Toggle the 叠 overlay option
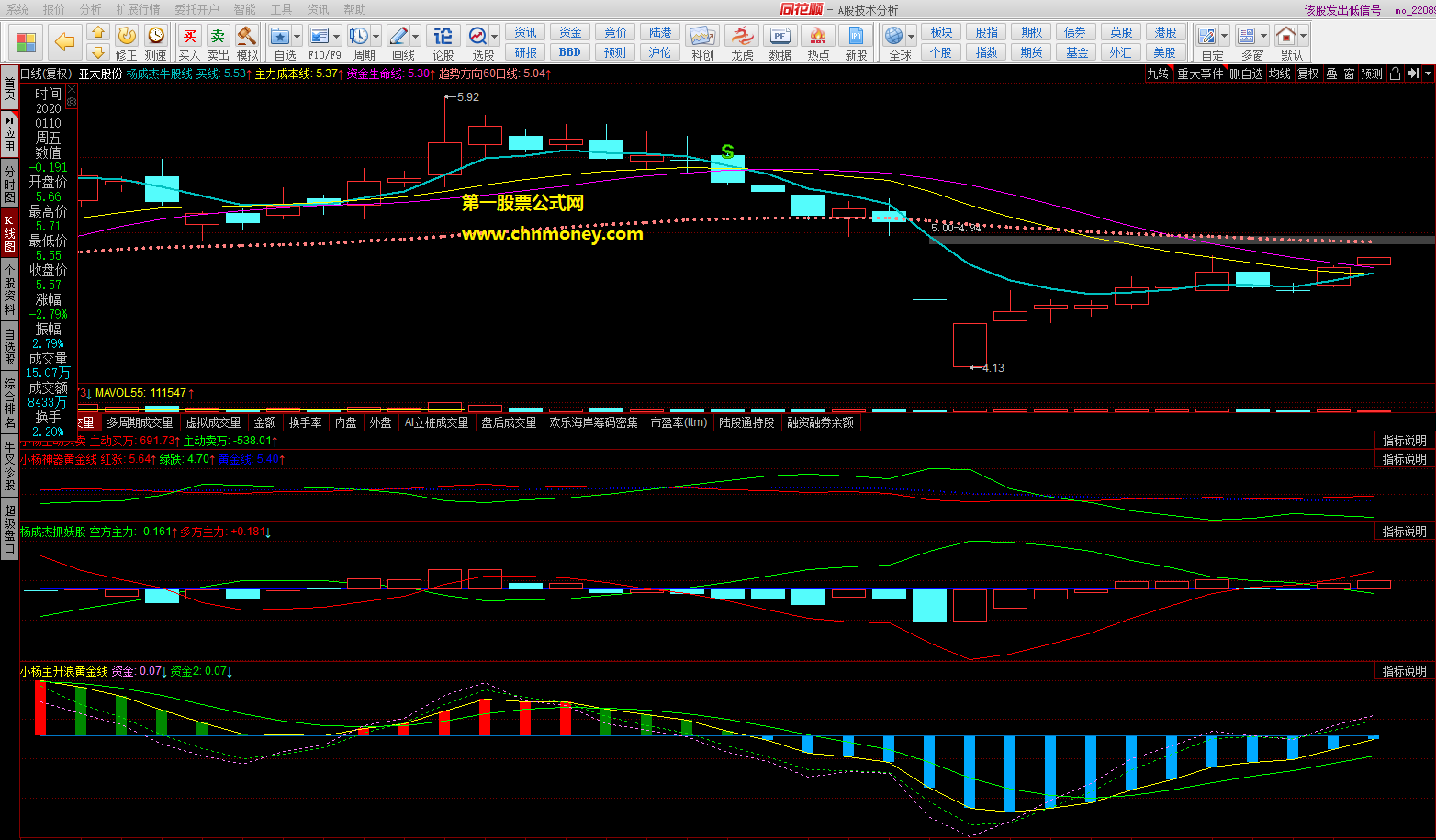Viewport: 1436px width, 840px height. 1331,73
